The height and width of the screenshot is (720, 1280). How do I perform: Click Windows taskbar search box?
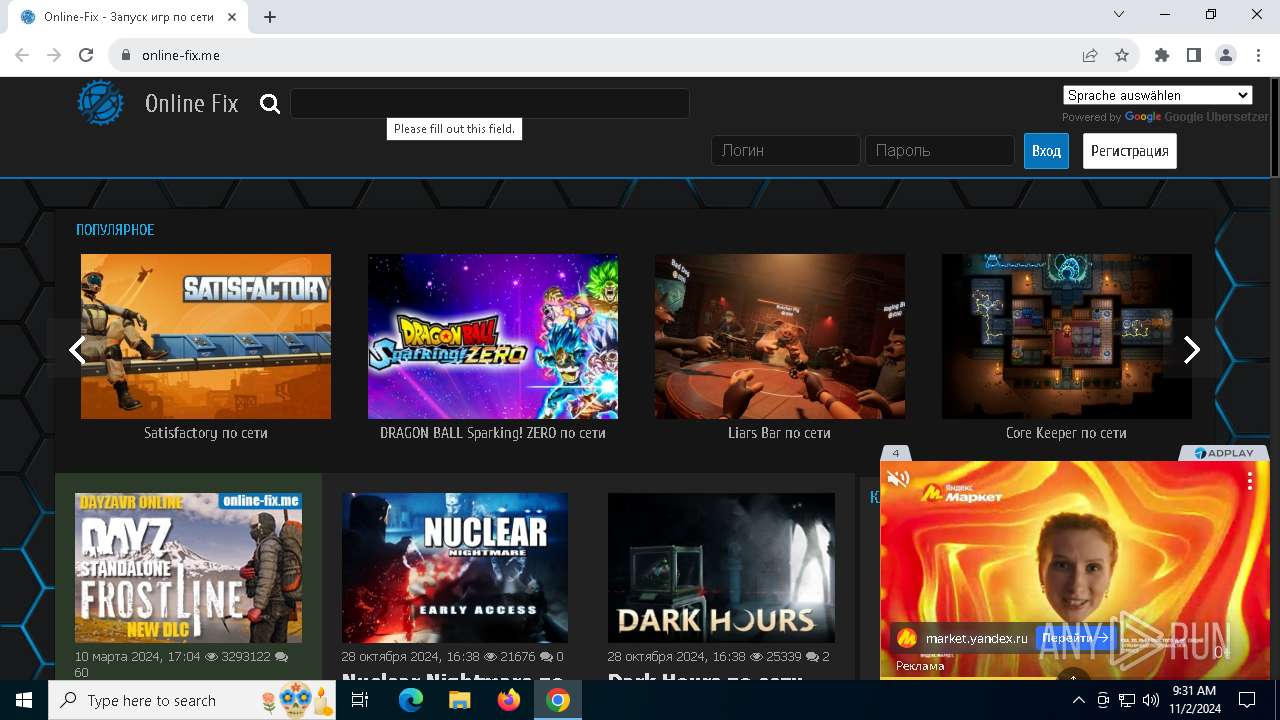click(194, 700)
